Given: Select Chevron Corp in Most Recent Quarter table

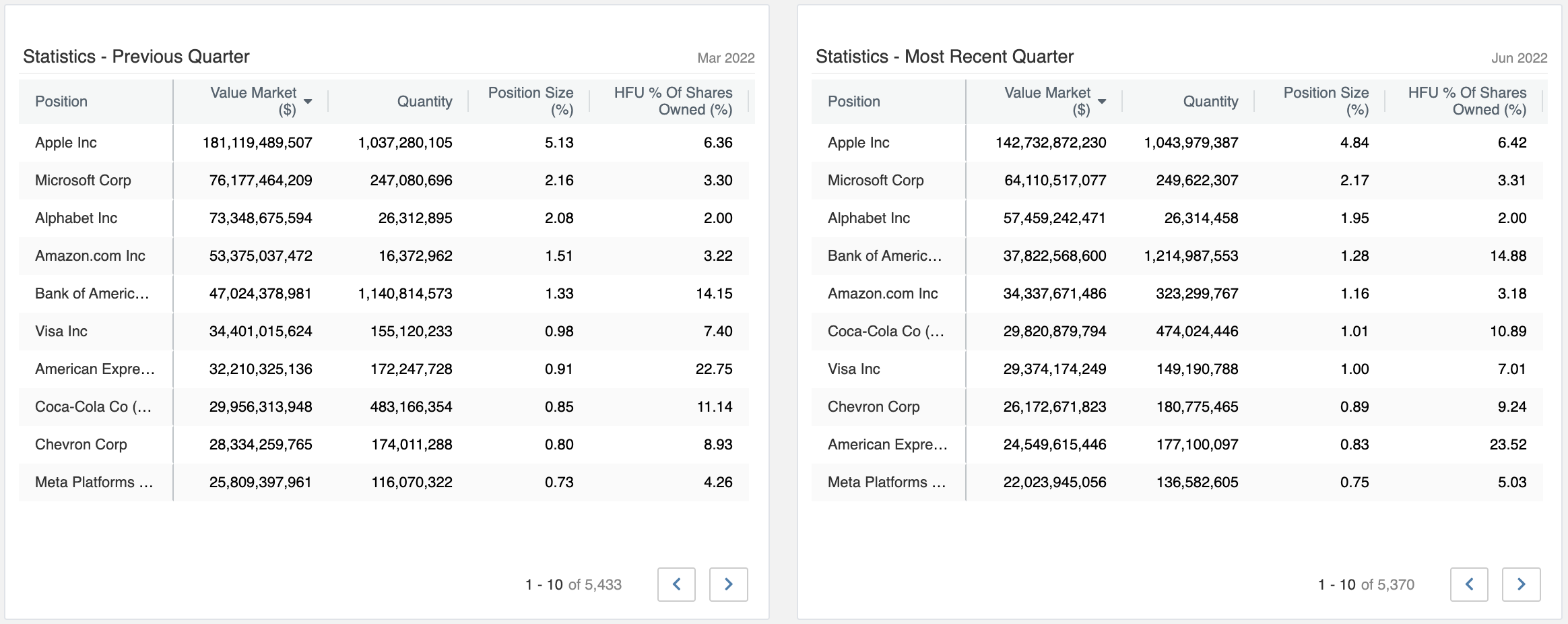Looking at the screenshot, I should [x=874, y=407].
